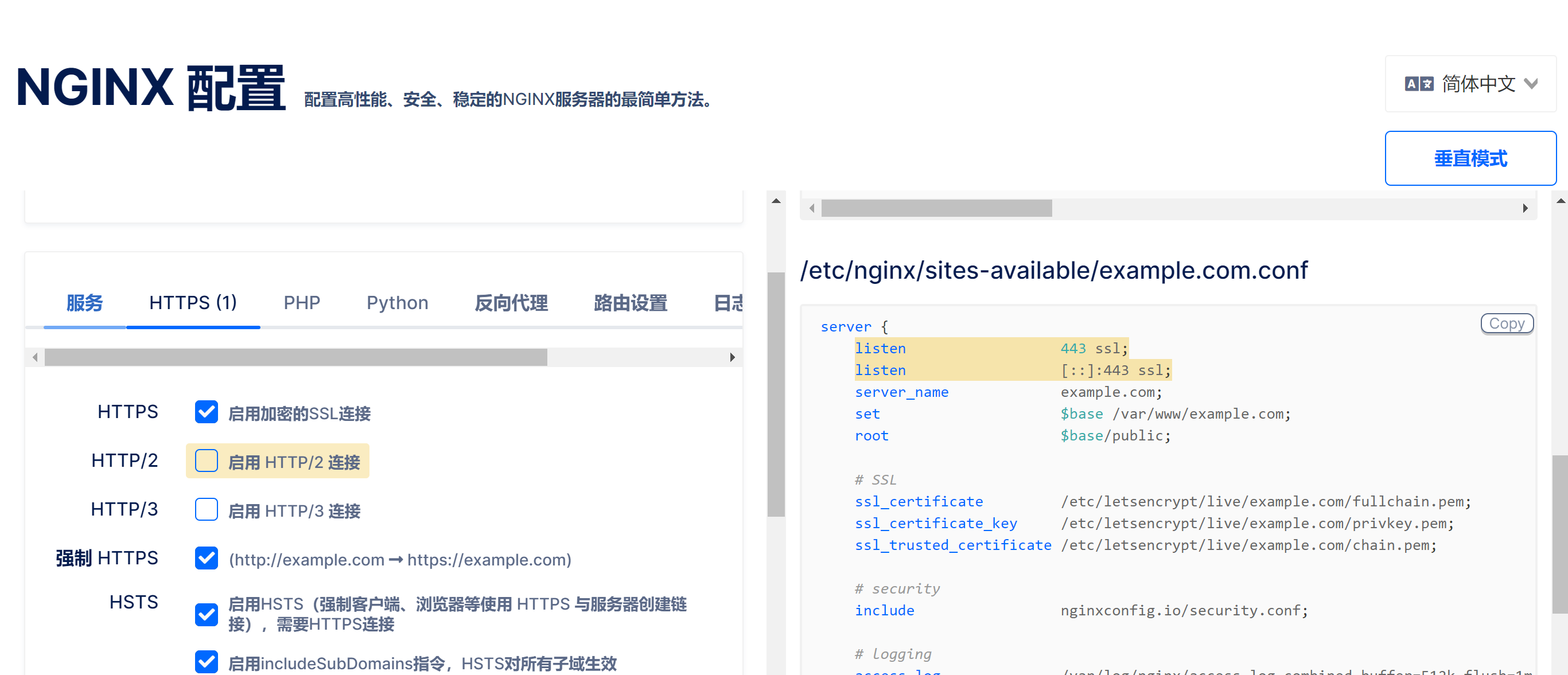The image size is (1568, 675).
Task: Open the partially visible 日志 tab
Action: 727,302
